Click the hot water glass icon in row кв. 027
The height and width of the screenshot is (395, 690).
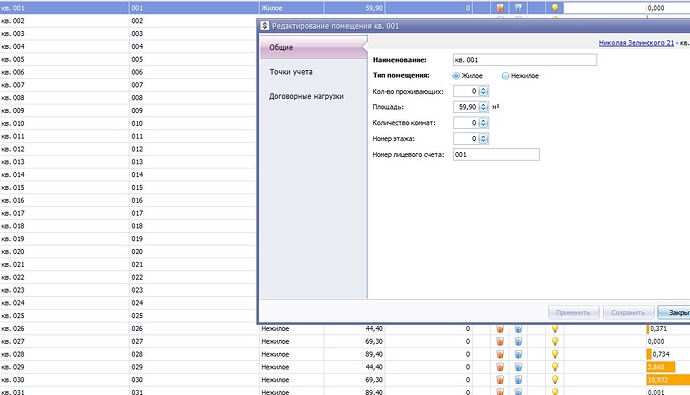(x=500, y=341)
